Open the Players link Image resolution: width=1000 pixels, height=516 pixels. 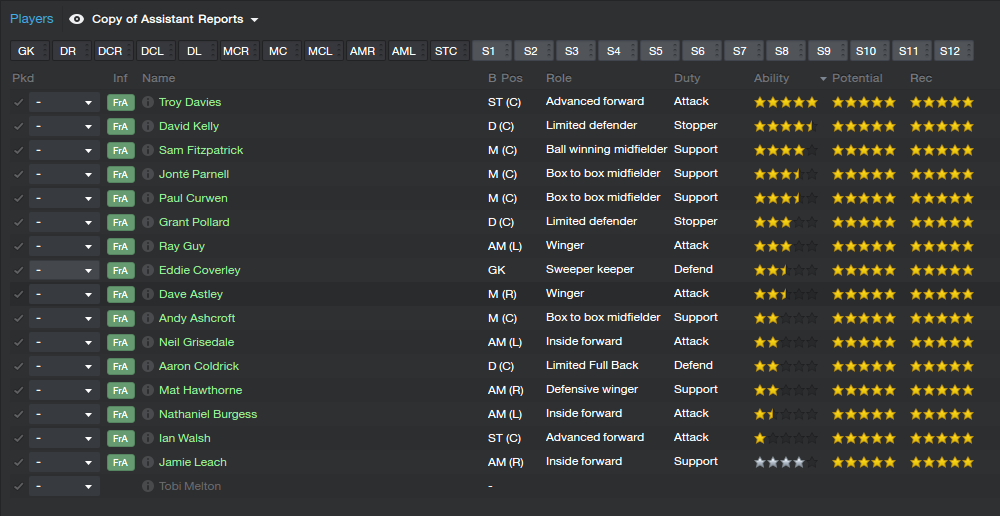click(32, 19)
